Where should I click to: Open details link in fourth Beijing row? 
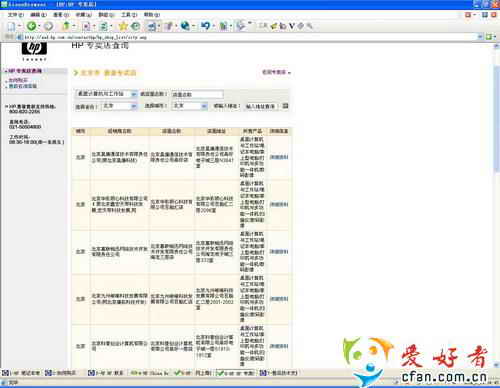click(x=279, y=299)
